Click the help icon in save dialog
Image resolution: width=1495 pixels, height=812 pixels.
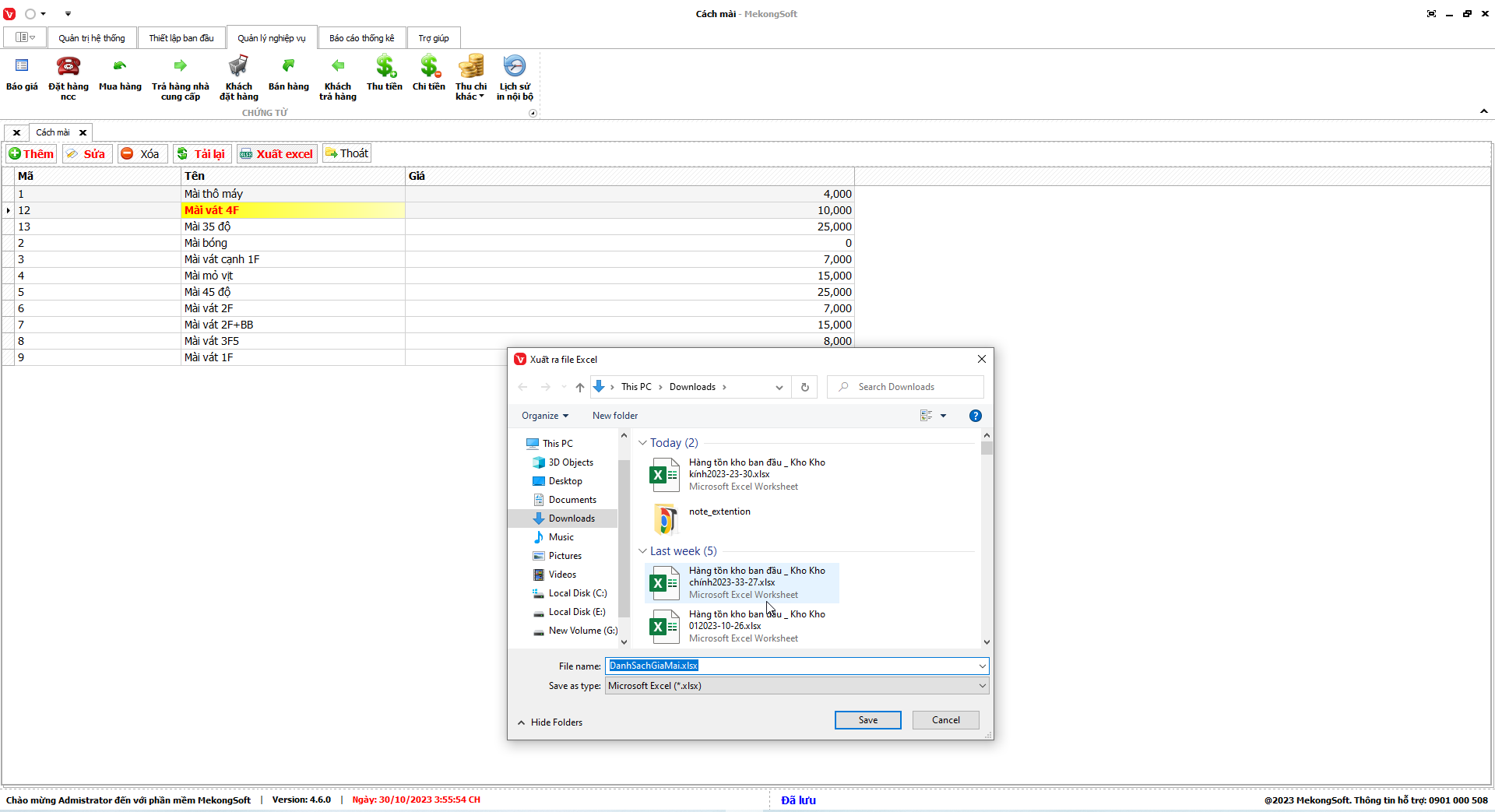[x=975, y=416]
